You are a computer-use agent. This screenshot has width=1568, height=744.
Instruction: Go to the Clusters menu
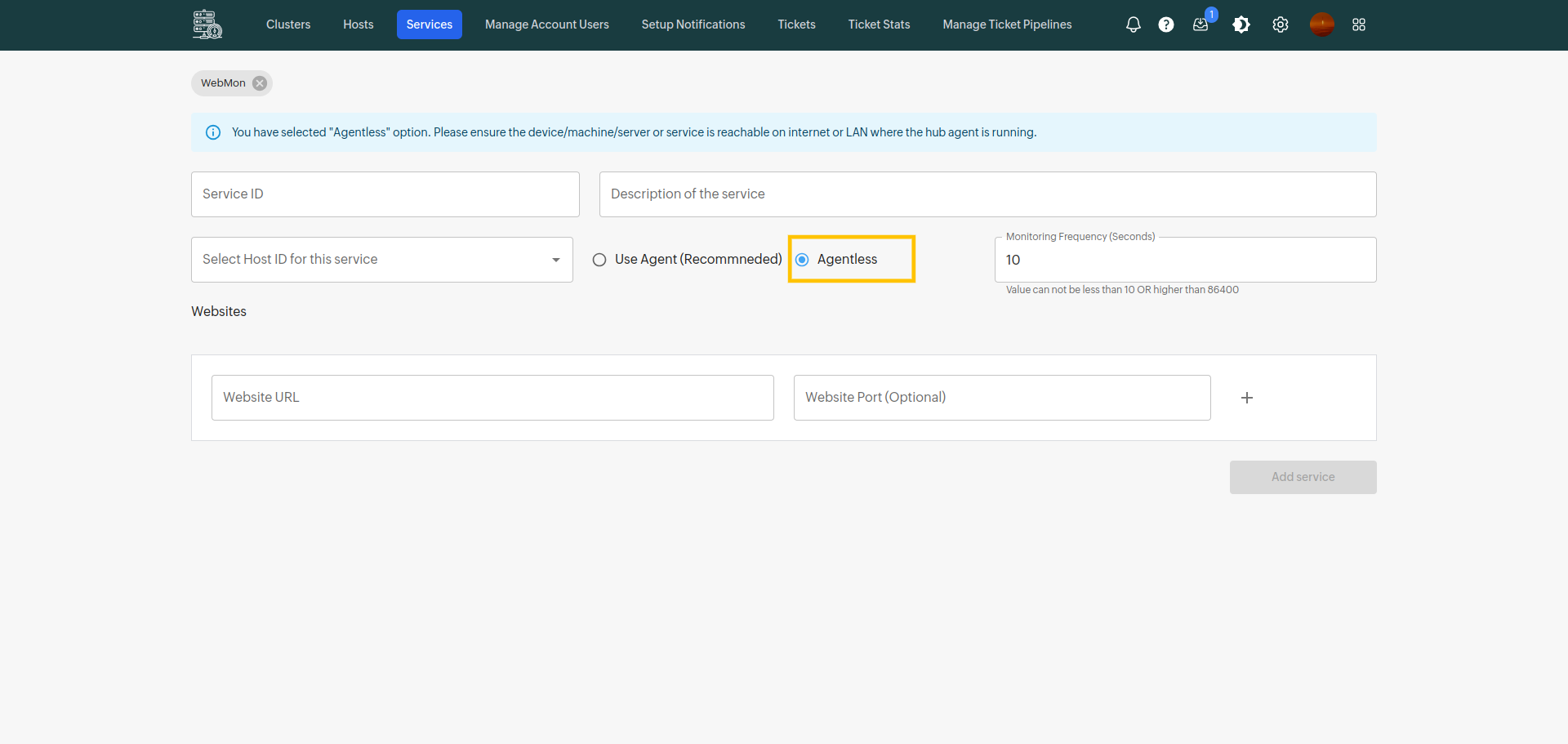coord(288,25)
